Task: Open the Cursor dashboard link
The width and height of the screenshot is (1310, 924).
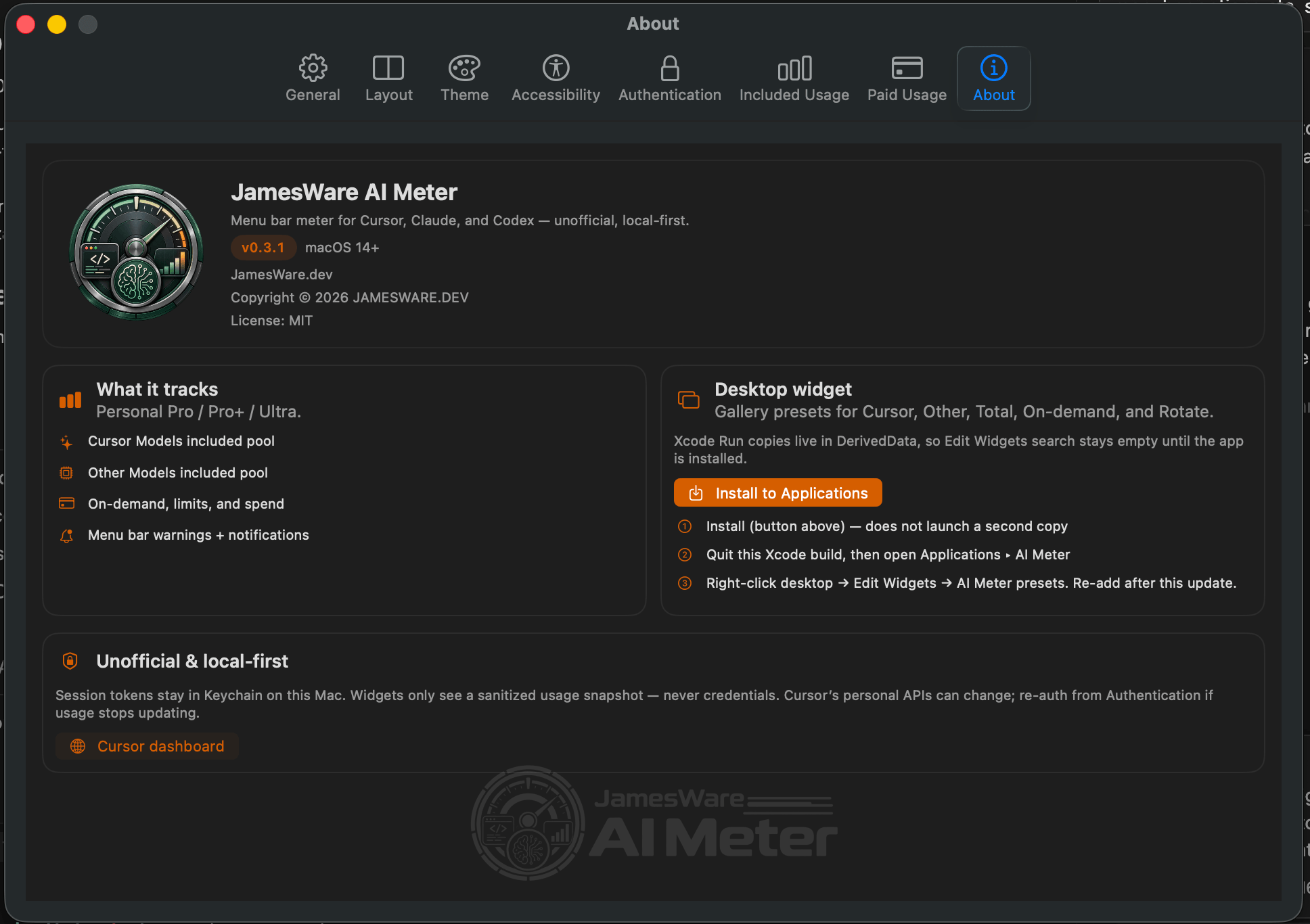Action: 147,746
